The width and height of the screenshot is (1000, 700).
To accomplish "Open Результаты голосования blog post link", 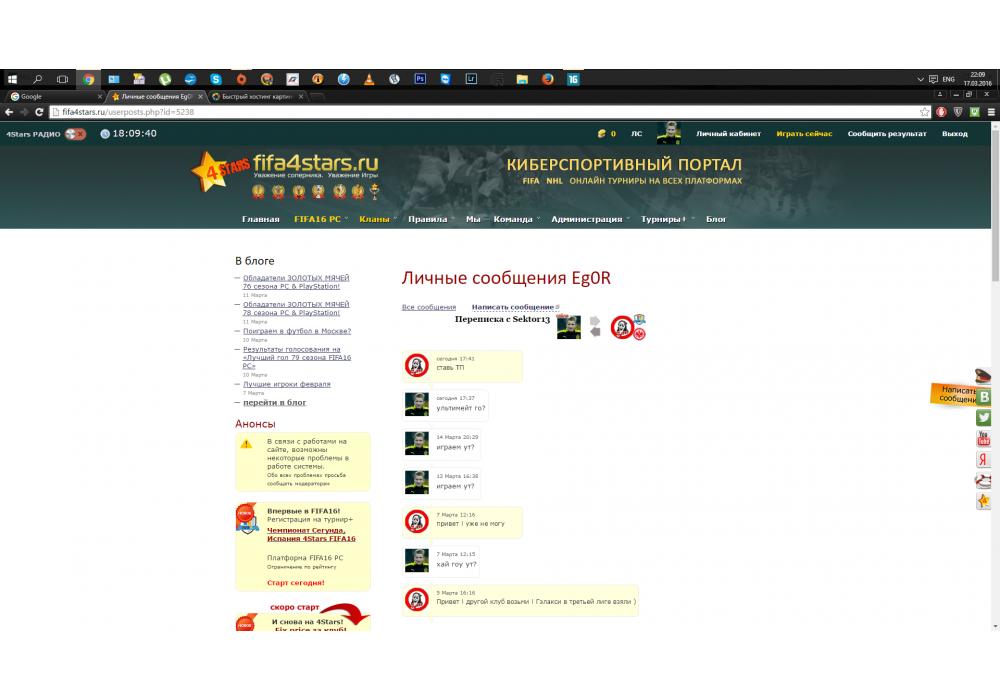I will click(297, 358).
